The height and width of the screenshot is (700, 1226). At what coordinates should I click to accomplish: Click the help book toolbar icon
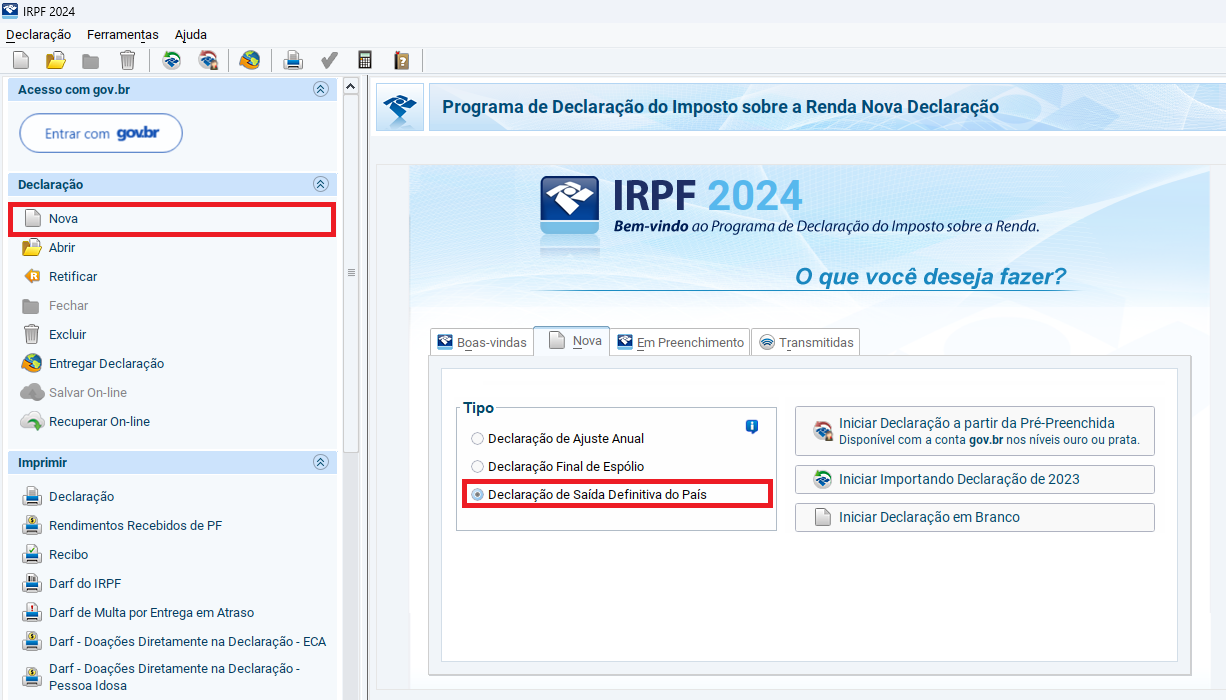401,60
